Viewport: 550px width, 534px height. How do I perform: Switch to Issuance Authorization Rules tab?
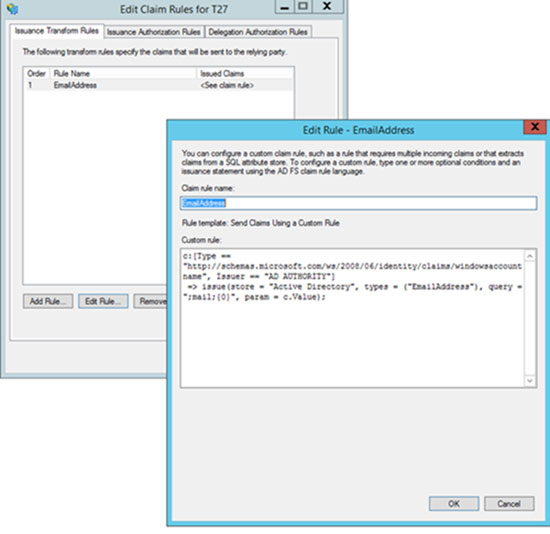(154, 32)
